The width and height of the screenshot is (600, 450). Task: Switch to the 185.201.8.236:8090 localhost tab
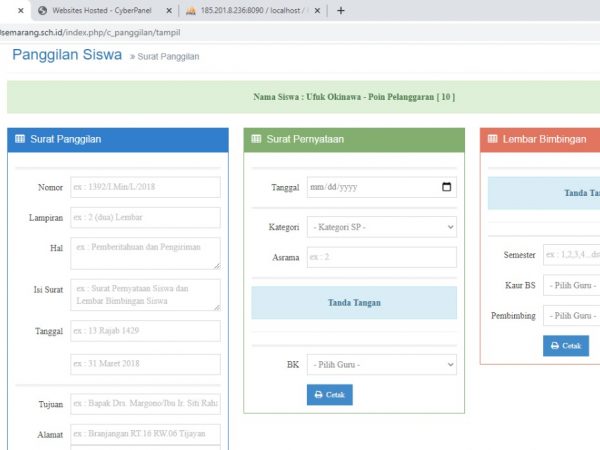[253, 11]
